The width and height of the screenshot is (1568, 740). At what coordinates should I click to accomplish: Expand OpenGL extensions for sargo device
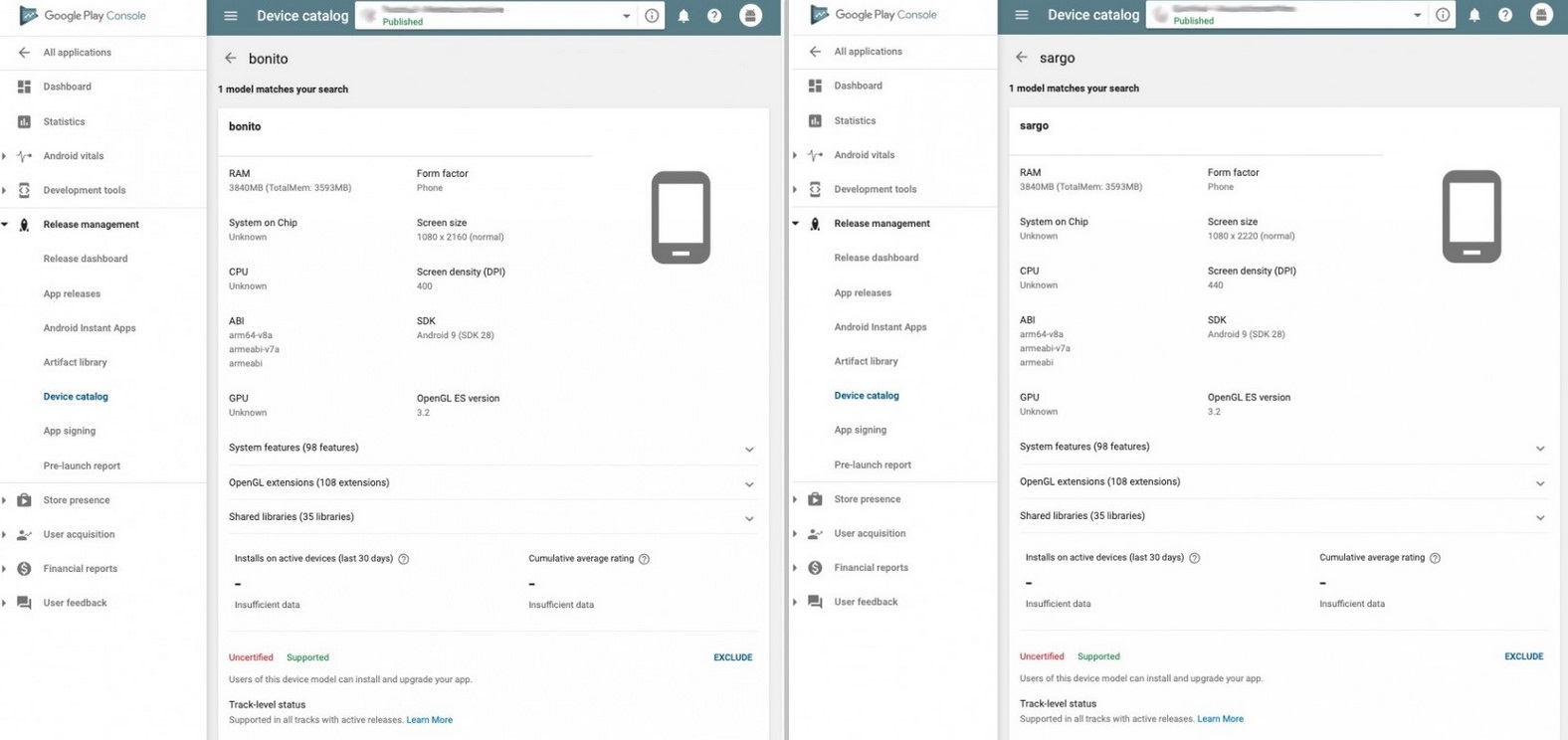point(1540,483)
